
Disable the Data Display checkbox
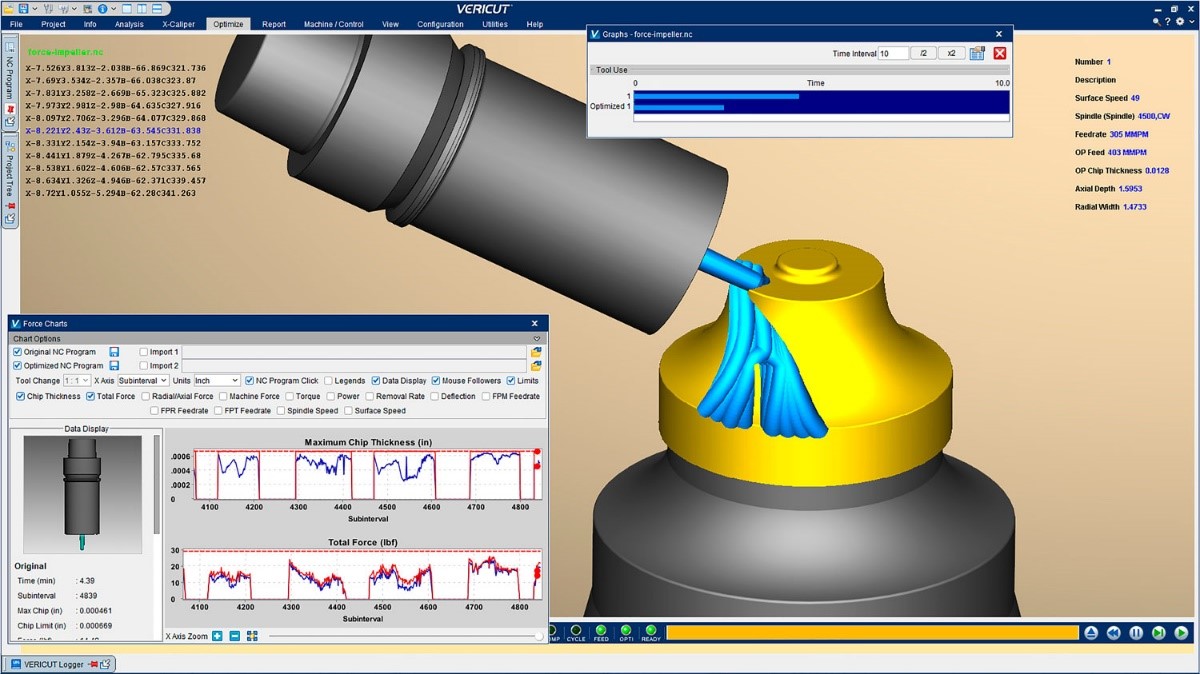[376, 381]
